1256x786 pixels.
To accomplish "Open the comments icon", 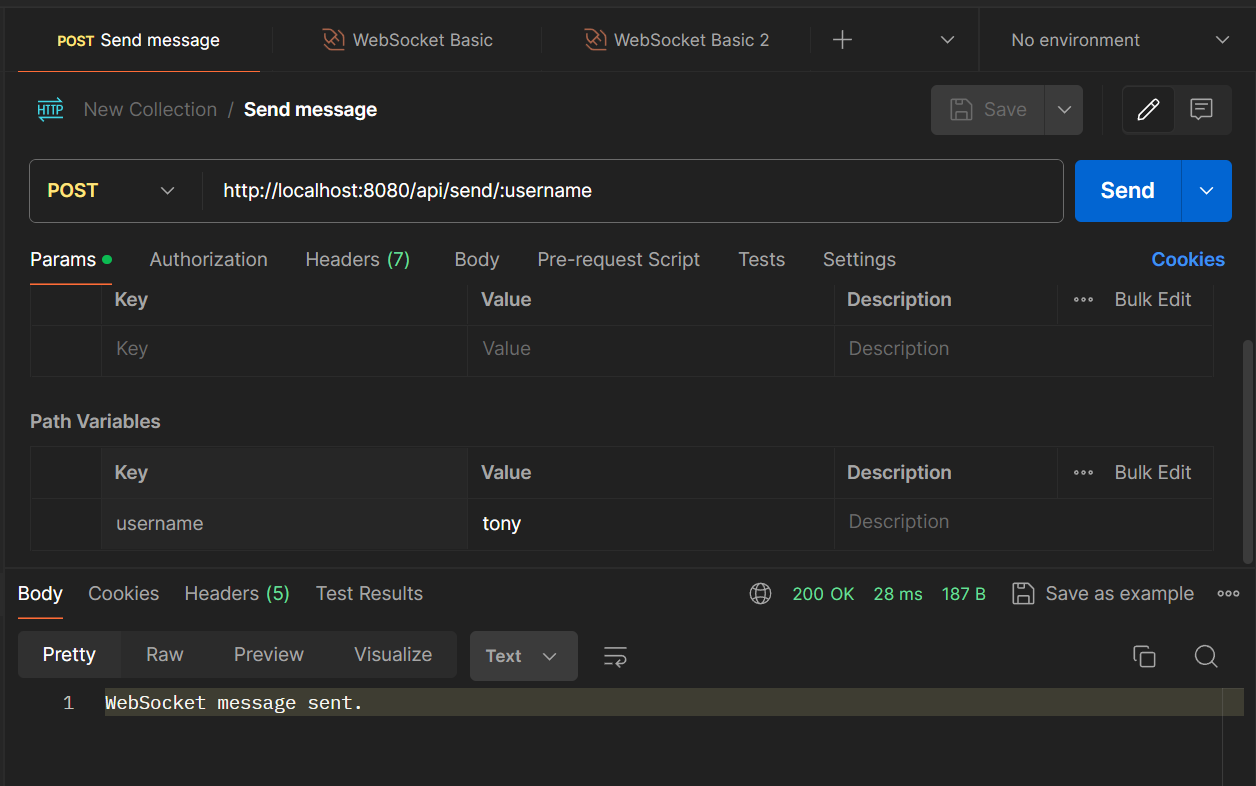I will click(1201, 110).
